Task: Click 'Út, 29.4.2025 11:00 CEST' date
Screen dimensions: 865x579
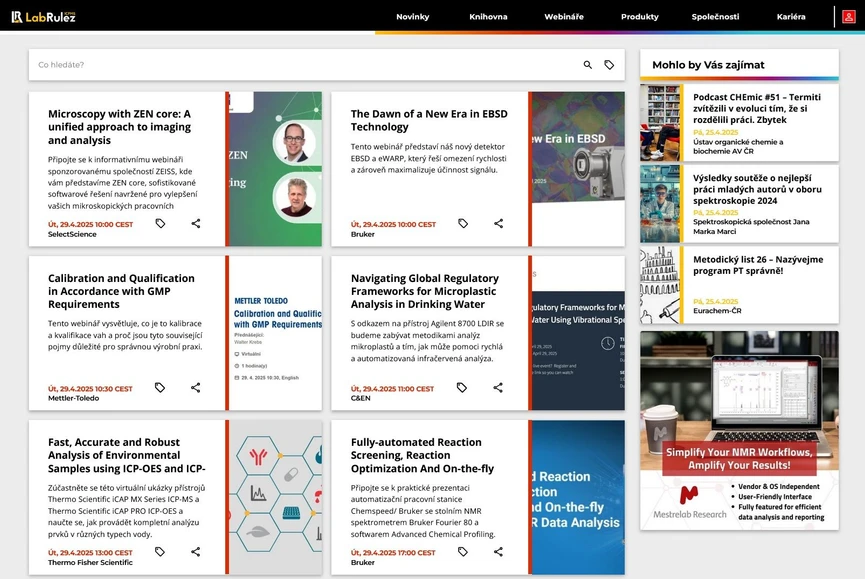Action: pos(392,389)
